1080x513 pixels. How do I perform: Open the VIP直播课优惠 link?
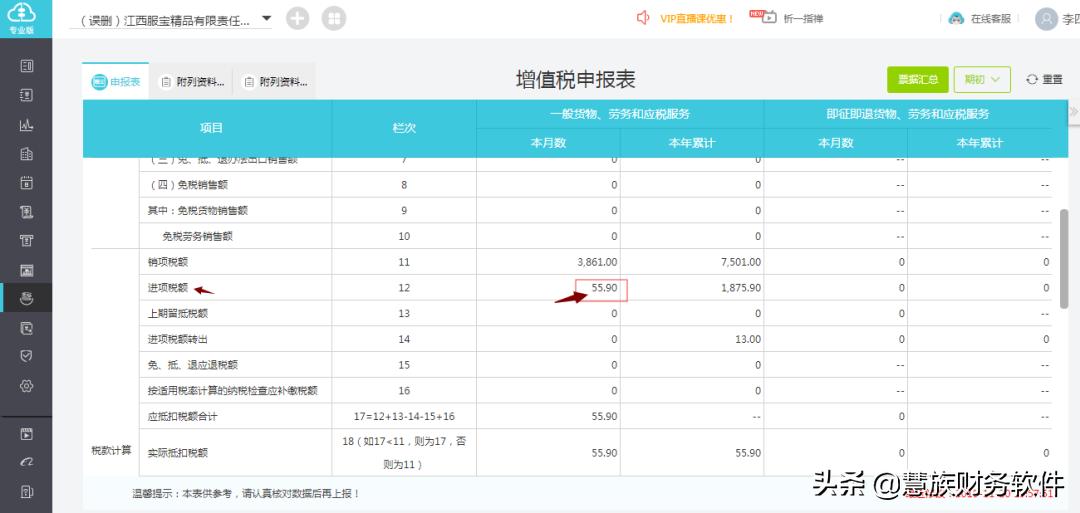[x=696, y=19]
